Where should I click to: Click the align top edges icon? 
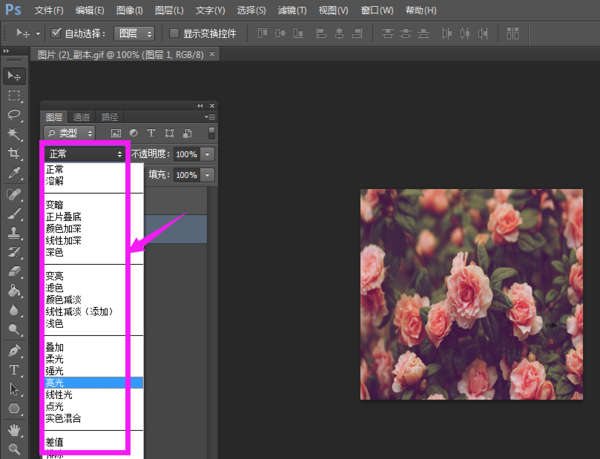coord(262,34)
